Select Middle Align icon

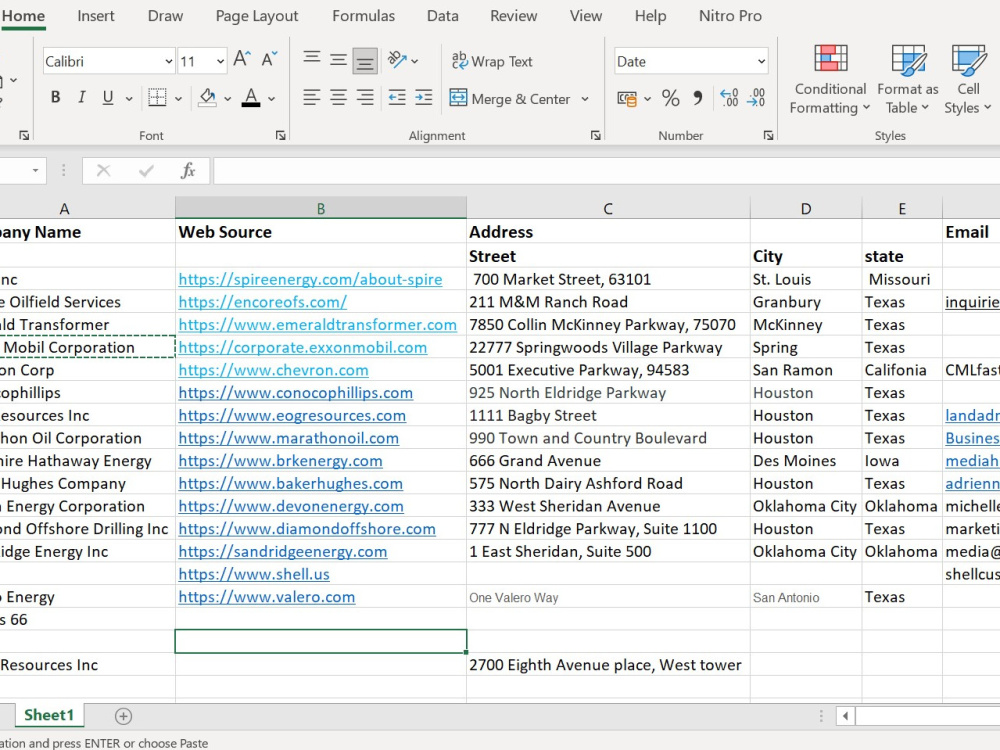[x=339, y=60]
